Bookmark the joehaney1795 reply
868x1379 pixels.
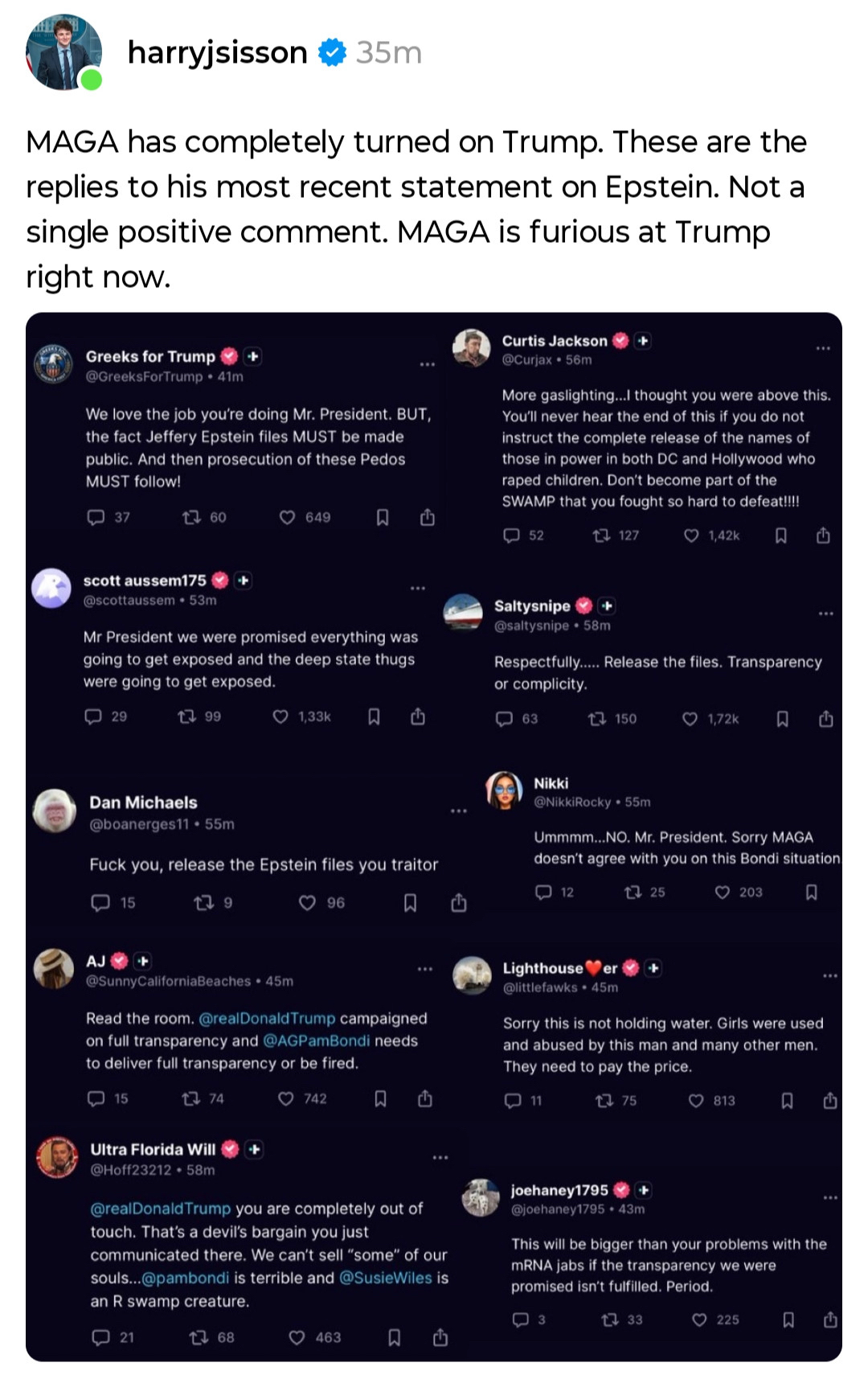coord(788,1319)
